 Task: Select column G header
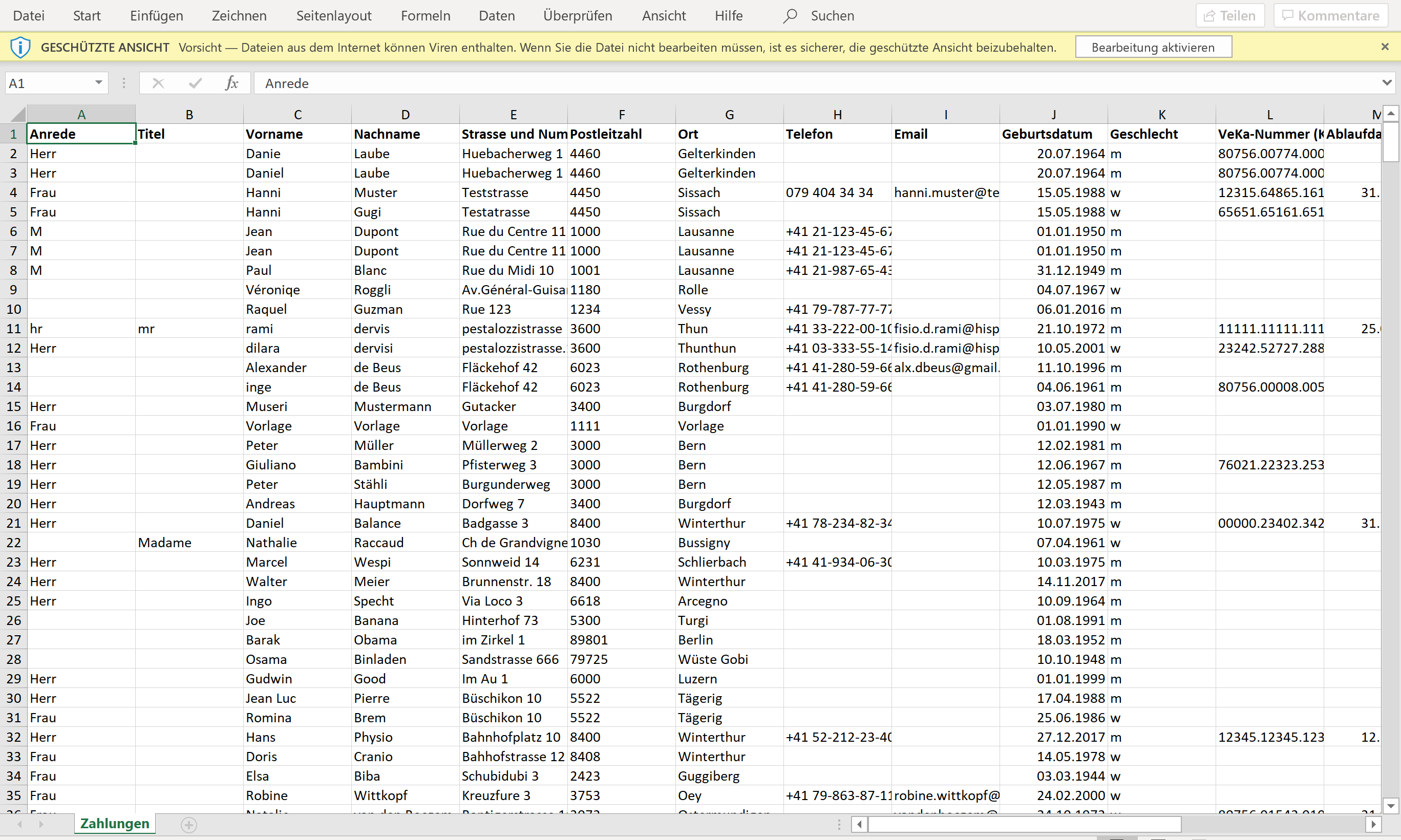(x=730, y=114)
